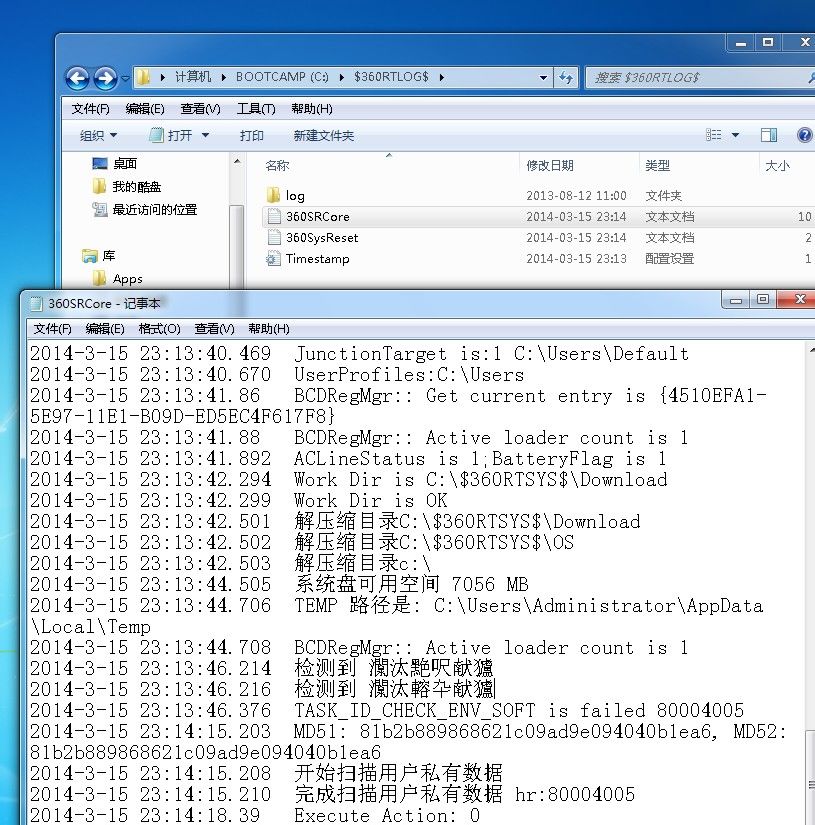Viewport: 815px width, 825px height.
Task: Open Explorer 查看(V) menu
Action: [x=200, y=109]
